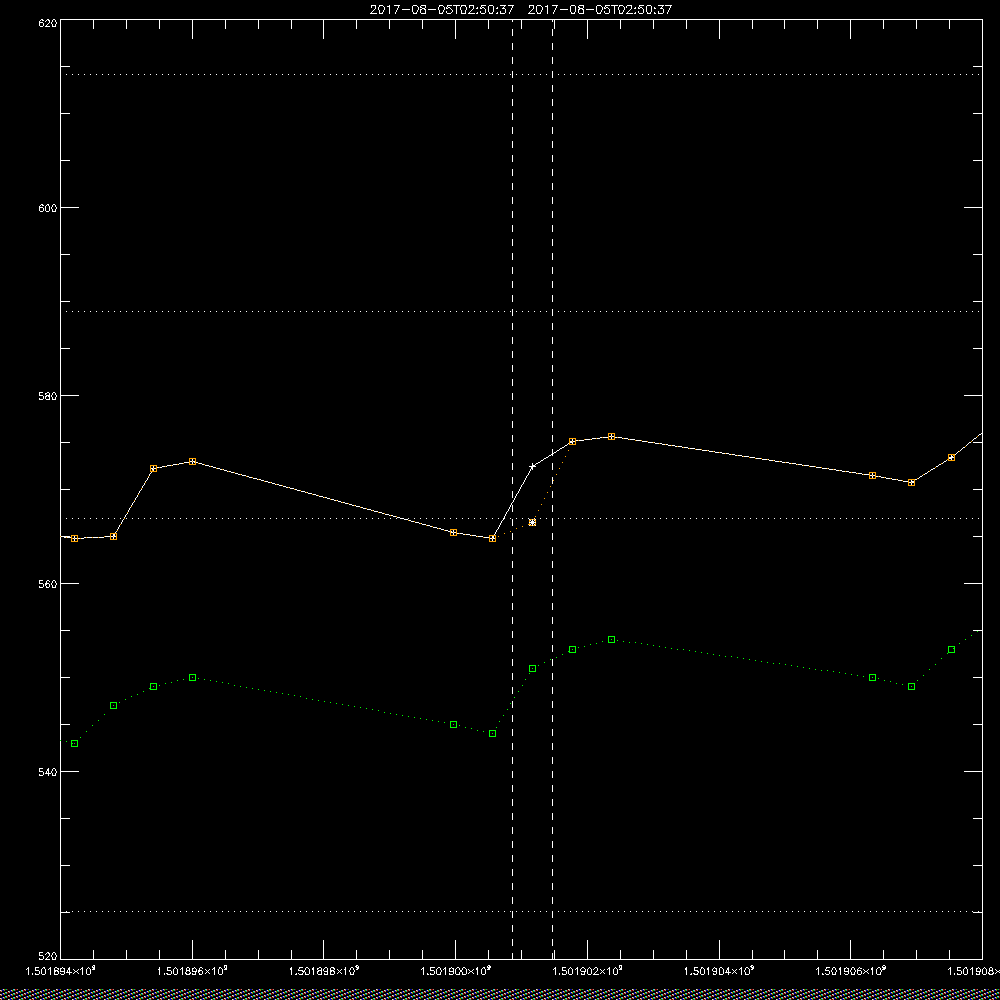Select x-axis label 1.501902×10⁹
The width and height of the screenshot is (1000, 1000).
coord(587,971)
